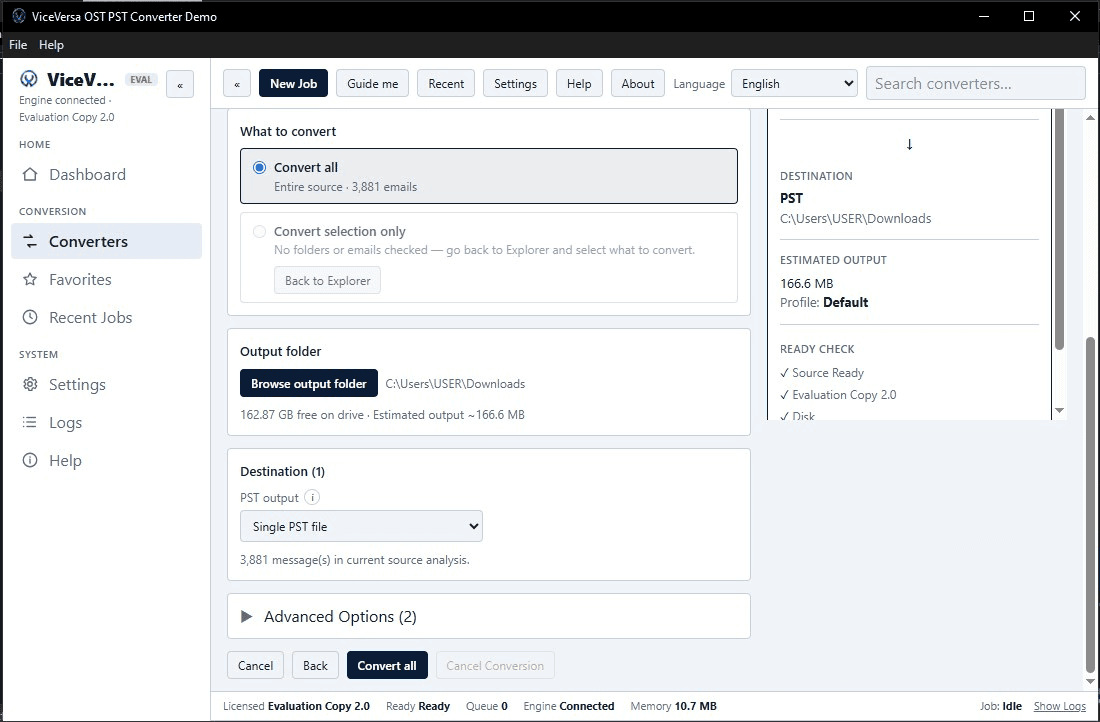Select the Convert all radio option
1100x722 pixels.
260,168
